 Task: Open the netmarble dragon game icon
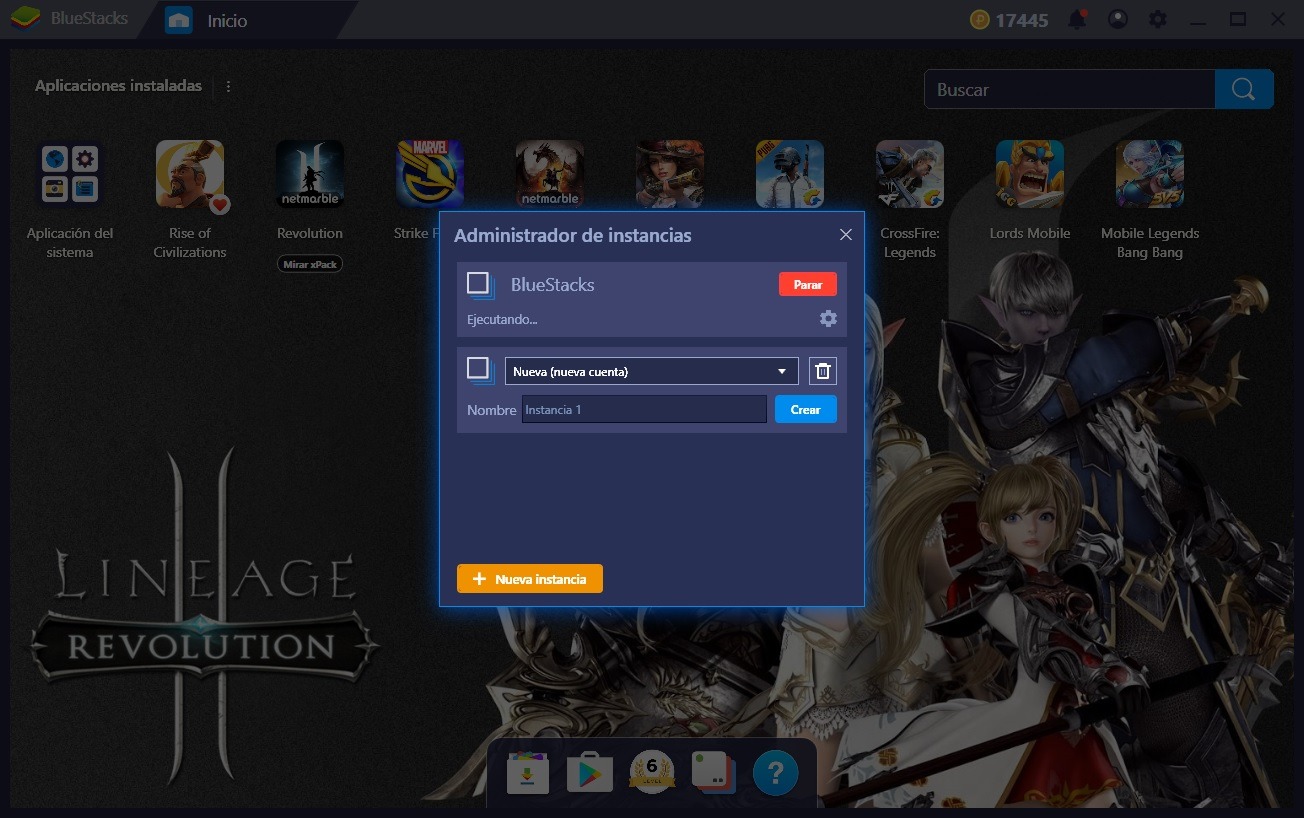pos(550,174)
